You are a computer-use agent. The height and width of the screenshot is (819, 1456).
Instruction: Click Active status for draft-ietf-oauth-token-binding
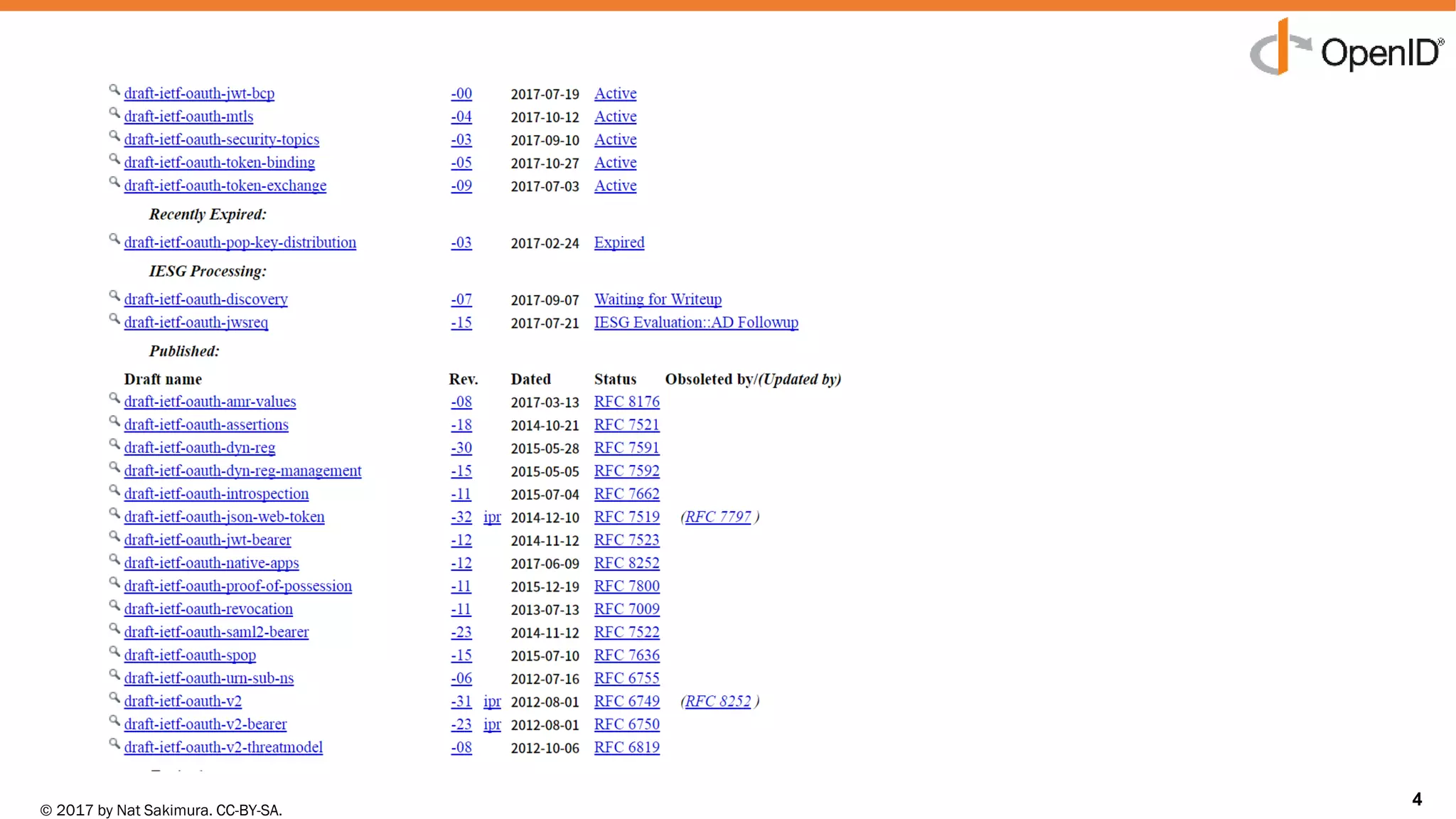click(615, 163)
